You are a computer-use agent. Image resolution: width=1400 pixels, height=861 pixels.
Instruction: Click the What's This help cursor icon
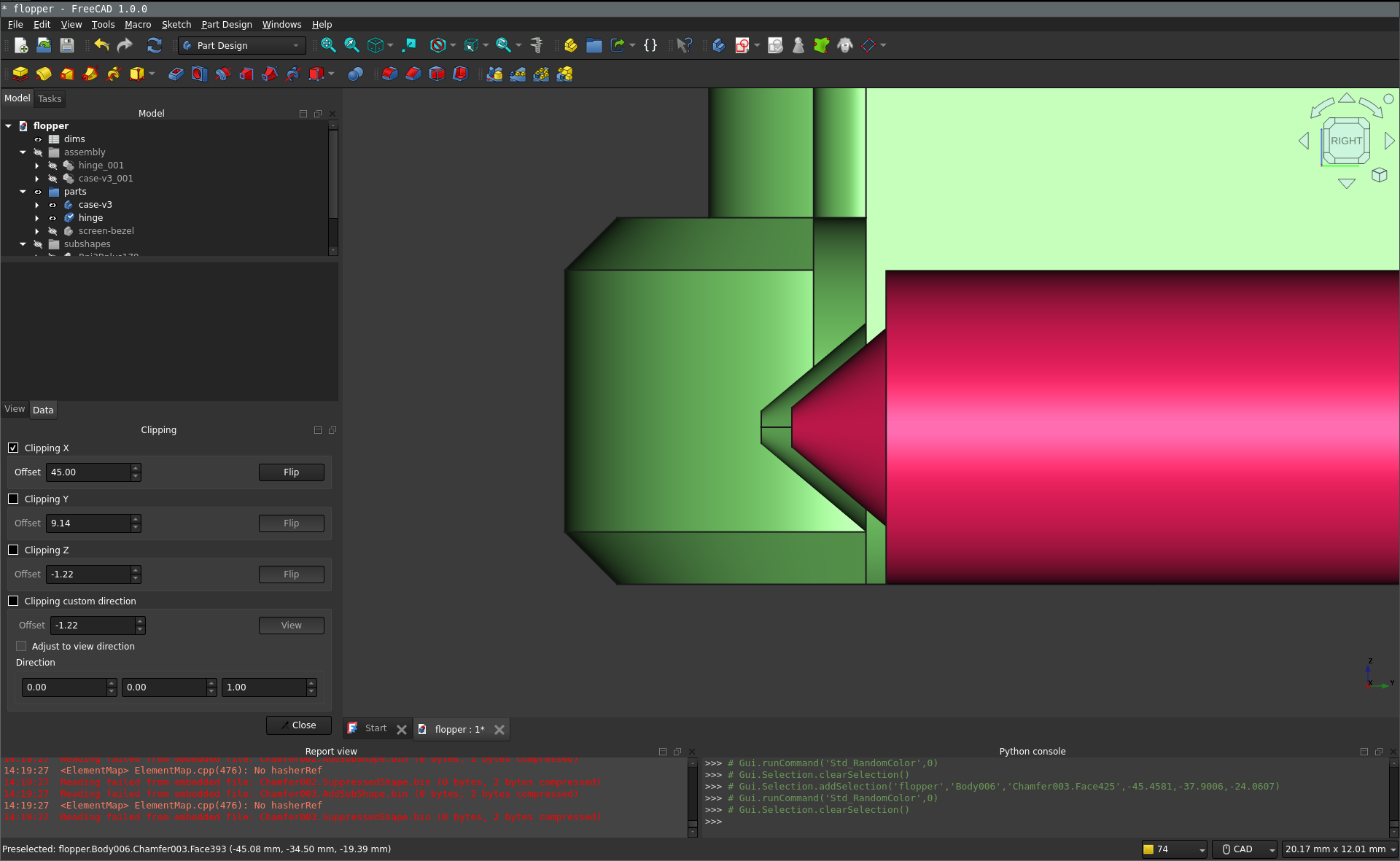click(684, 45)
